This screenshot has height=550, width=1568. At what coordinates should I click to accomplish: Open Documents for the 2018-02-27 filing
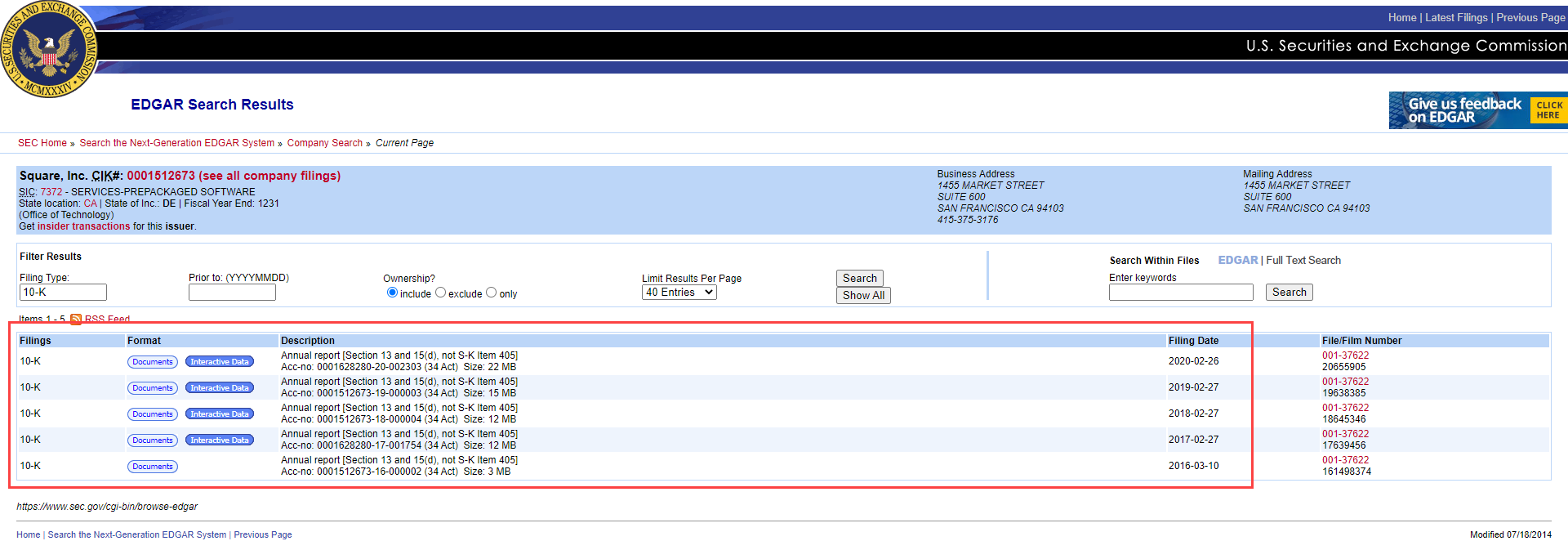tap(153, 414)
